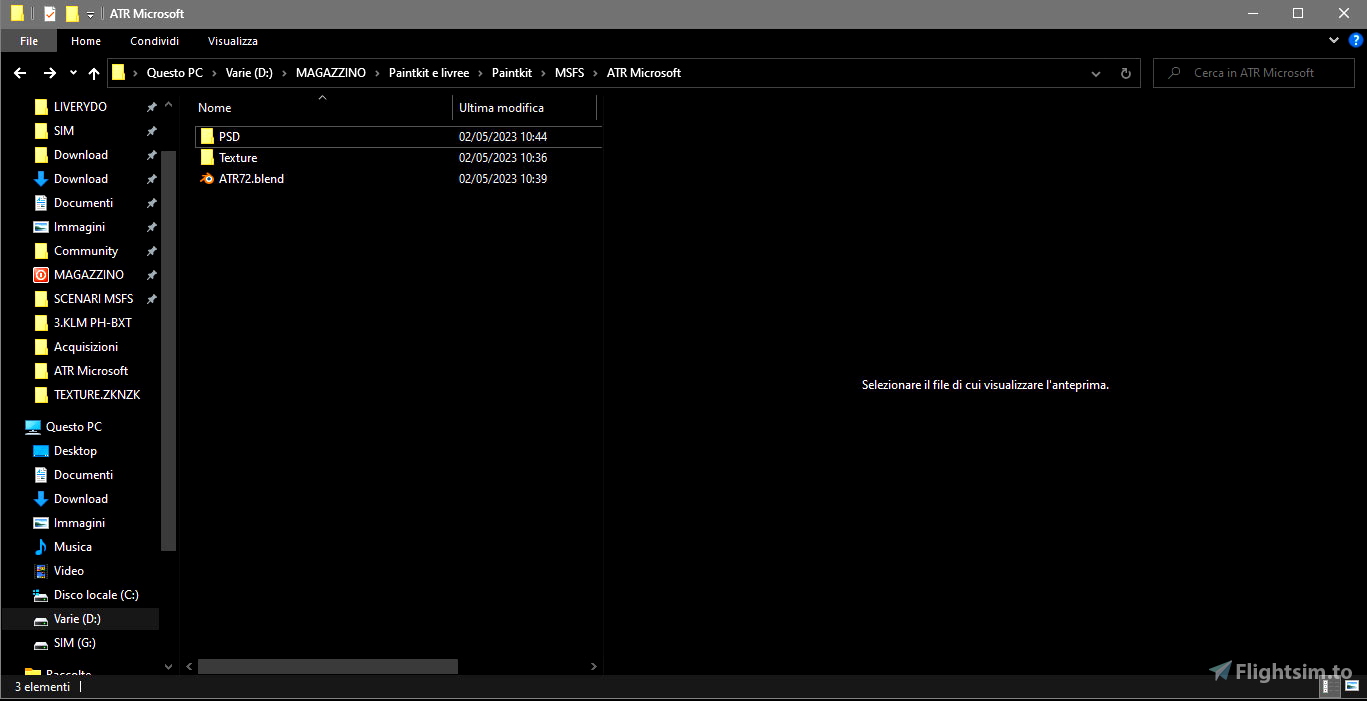Image resolution: width=1367 pixels, height=701 pixels.
Task: Select Immagini under Questo PC
Action: pyautogui.click(x=79, y=523)
